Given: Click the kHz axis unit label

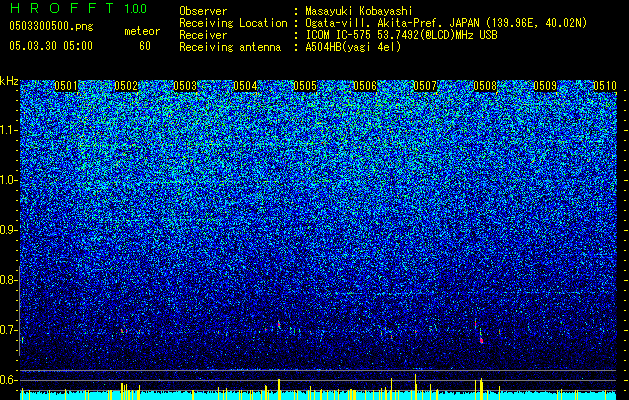Looking at the screenshot, I should [9, 81].
